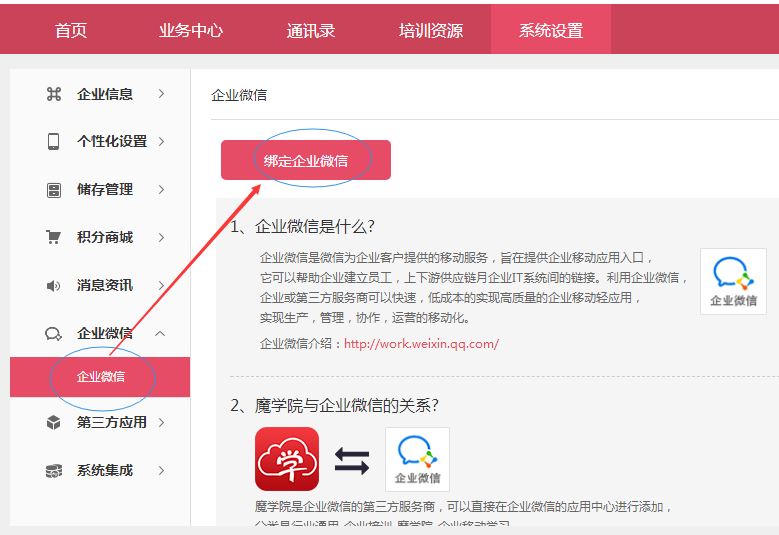Expand the 个性化设置 chevron
779x535 pixels.
161,142
